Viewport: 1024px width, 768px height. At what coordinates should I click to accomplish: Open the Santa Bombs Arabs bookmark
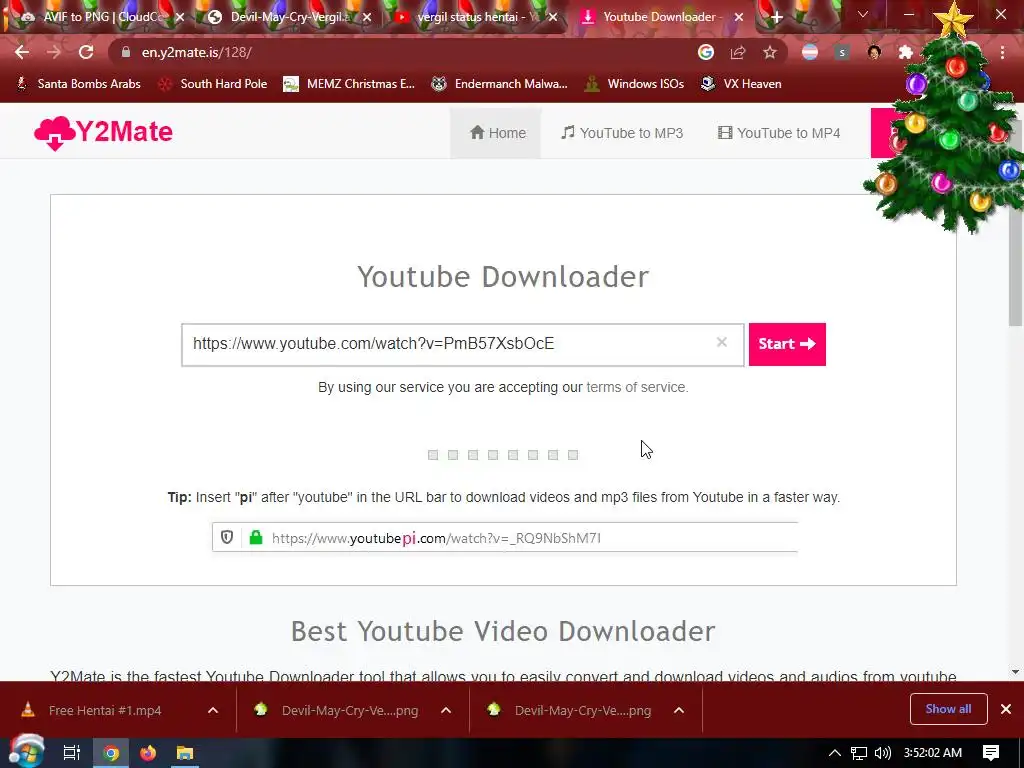pos(78,84)
